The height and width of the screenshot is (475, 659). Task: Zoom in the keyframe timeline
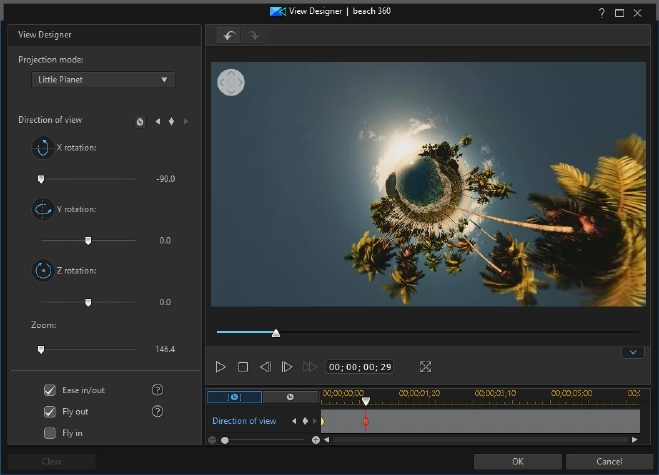pos(316,440)
